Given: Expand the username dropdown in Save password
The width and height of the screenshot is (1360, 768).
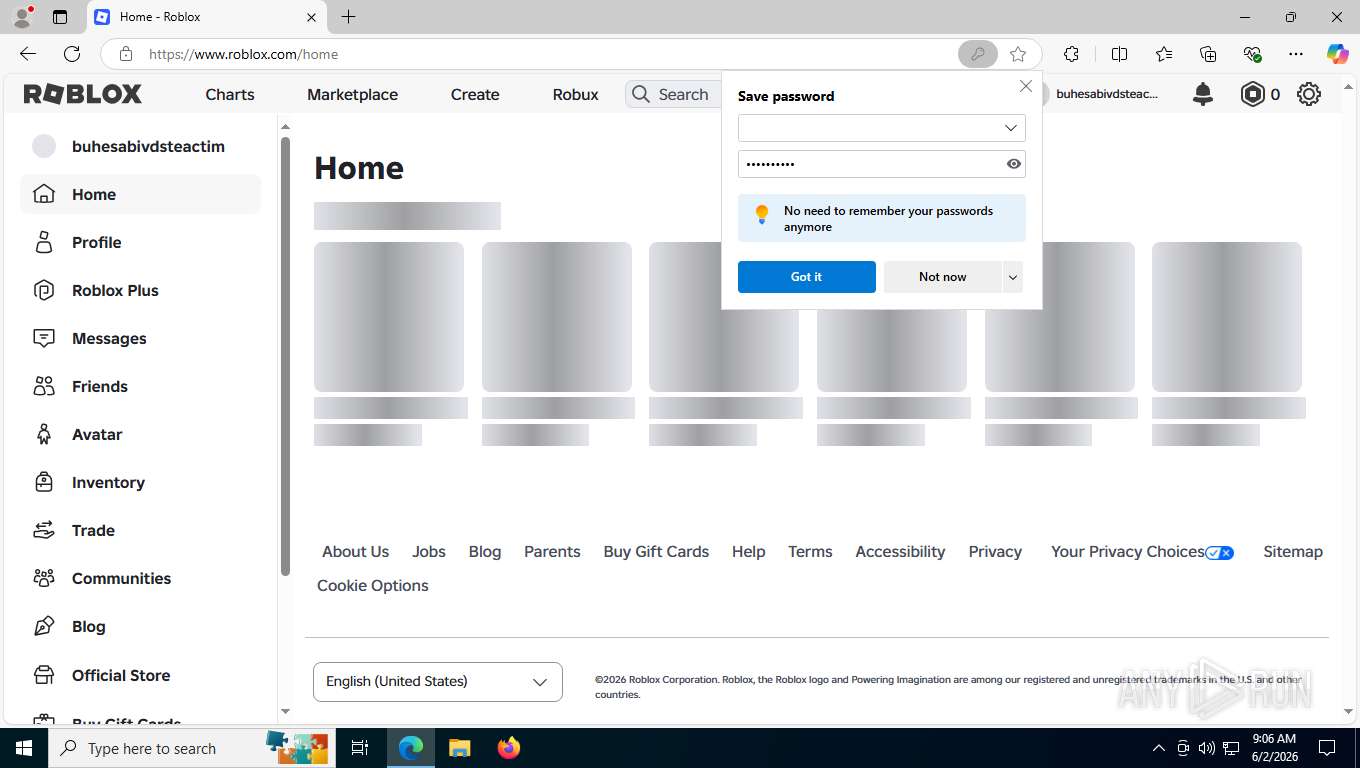Looking at the screenshot, I should (x=1010, y=128).
